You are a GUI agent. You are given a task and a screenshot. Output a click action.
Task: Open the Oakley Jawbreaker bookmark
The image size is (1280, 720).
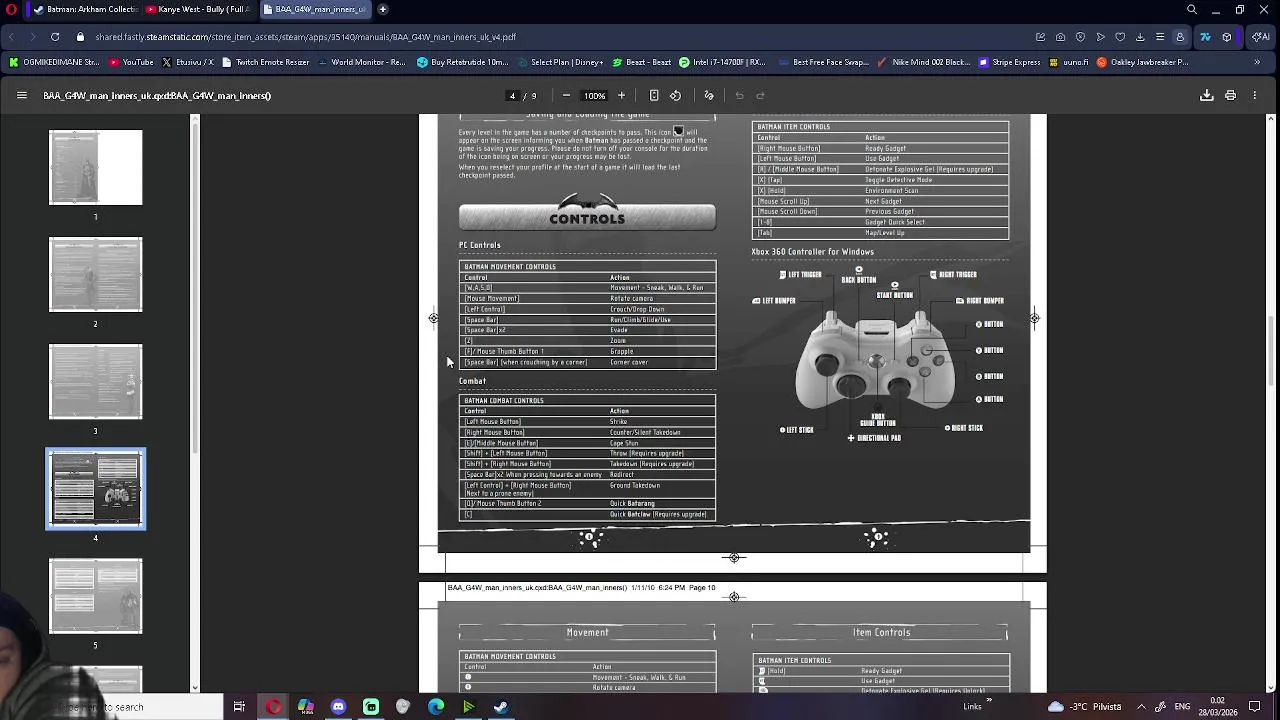(1143, 62)
